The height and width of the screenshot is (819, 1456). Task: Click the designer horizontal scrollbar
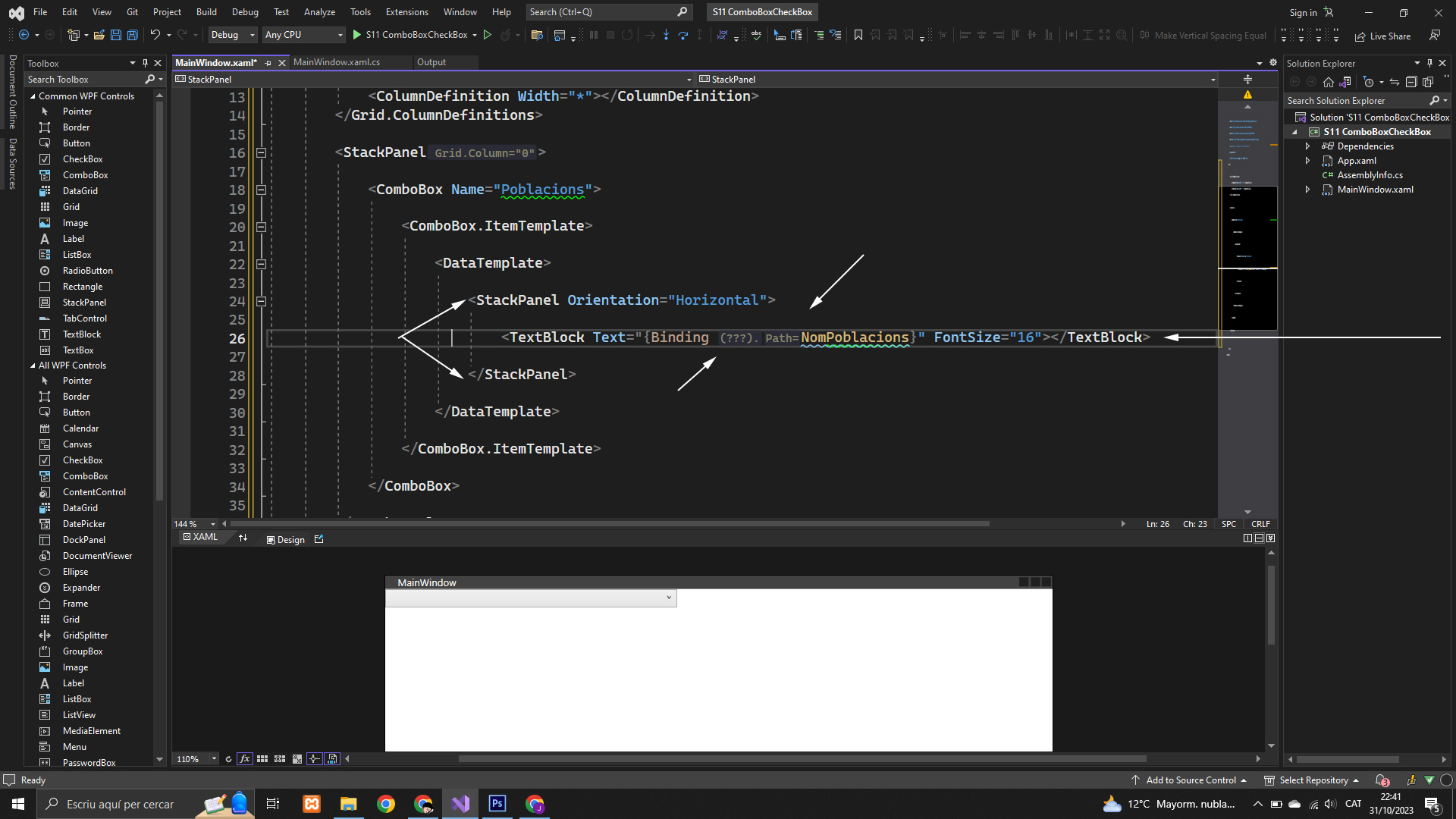pyautogui.click(x=802, y=759)
